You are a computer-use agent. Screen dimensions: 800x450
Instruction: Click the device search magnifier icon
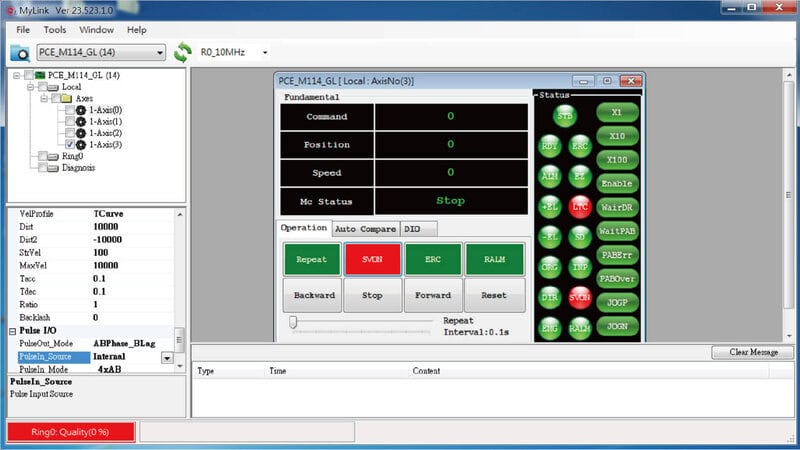20,53
